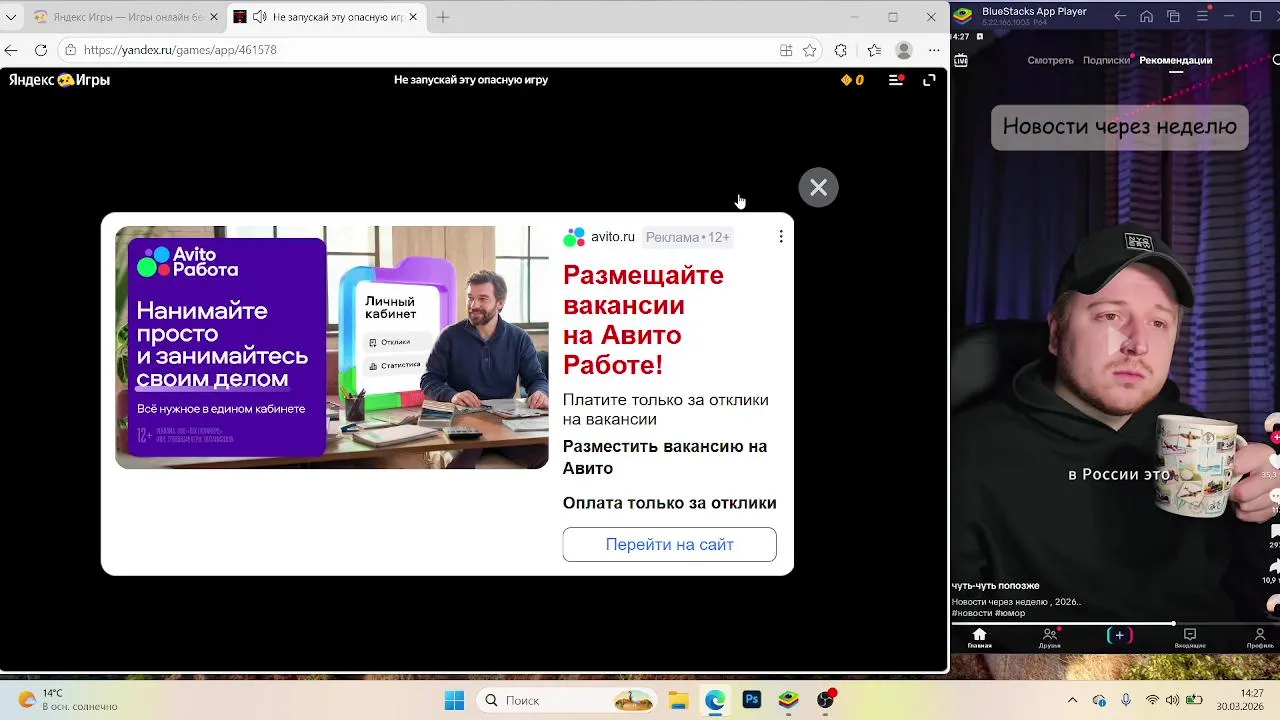Add this page to favorites
The width and height of the screenshot is (1280, 720).
[810, 50]
